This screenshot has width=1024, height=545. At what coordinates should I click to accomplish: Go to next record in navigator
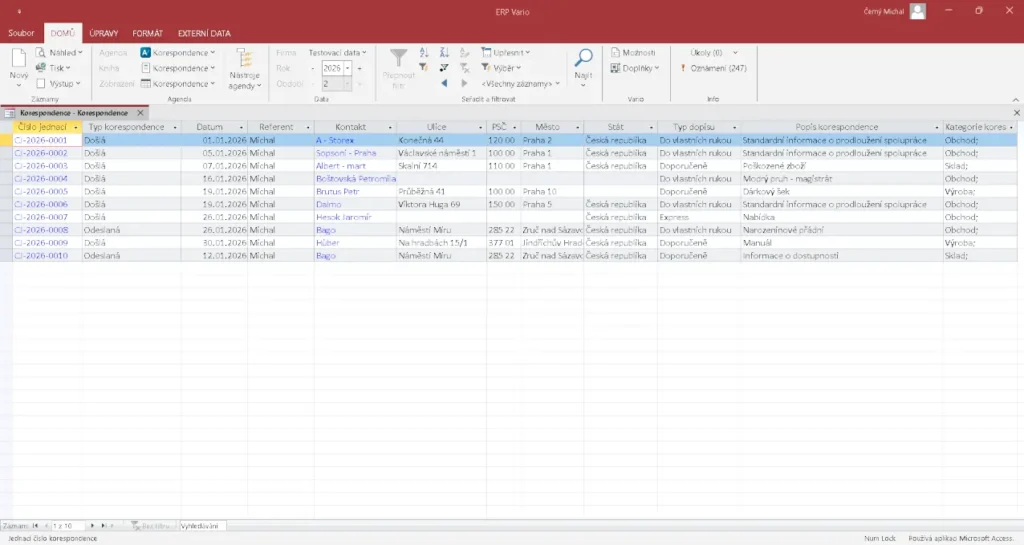coord(92,525)
